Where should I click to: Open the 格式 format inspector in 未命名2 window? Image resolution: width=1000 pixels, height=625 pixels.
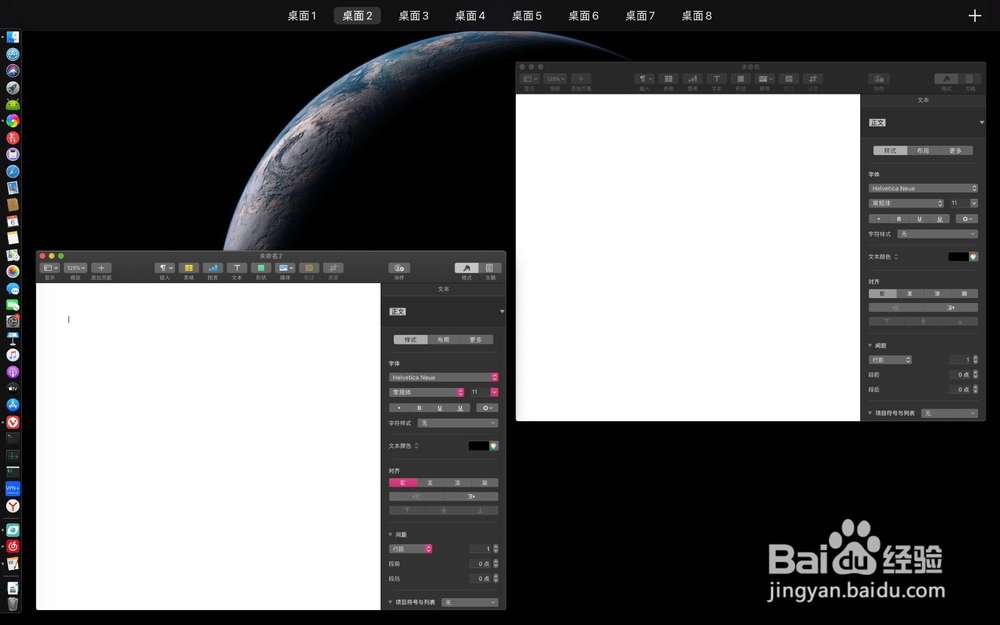pos(466,268)
